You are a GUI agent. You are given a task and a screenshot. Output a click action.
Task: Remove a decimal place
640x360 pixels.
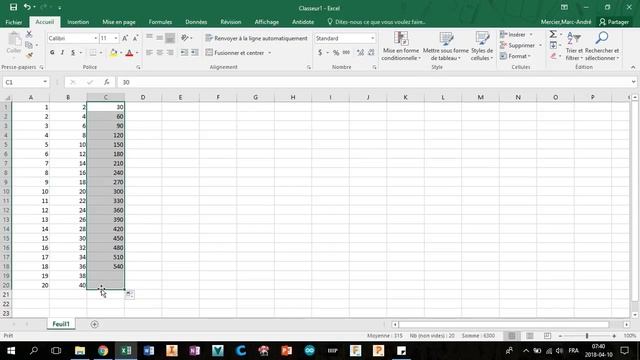[371, 53]
